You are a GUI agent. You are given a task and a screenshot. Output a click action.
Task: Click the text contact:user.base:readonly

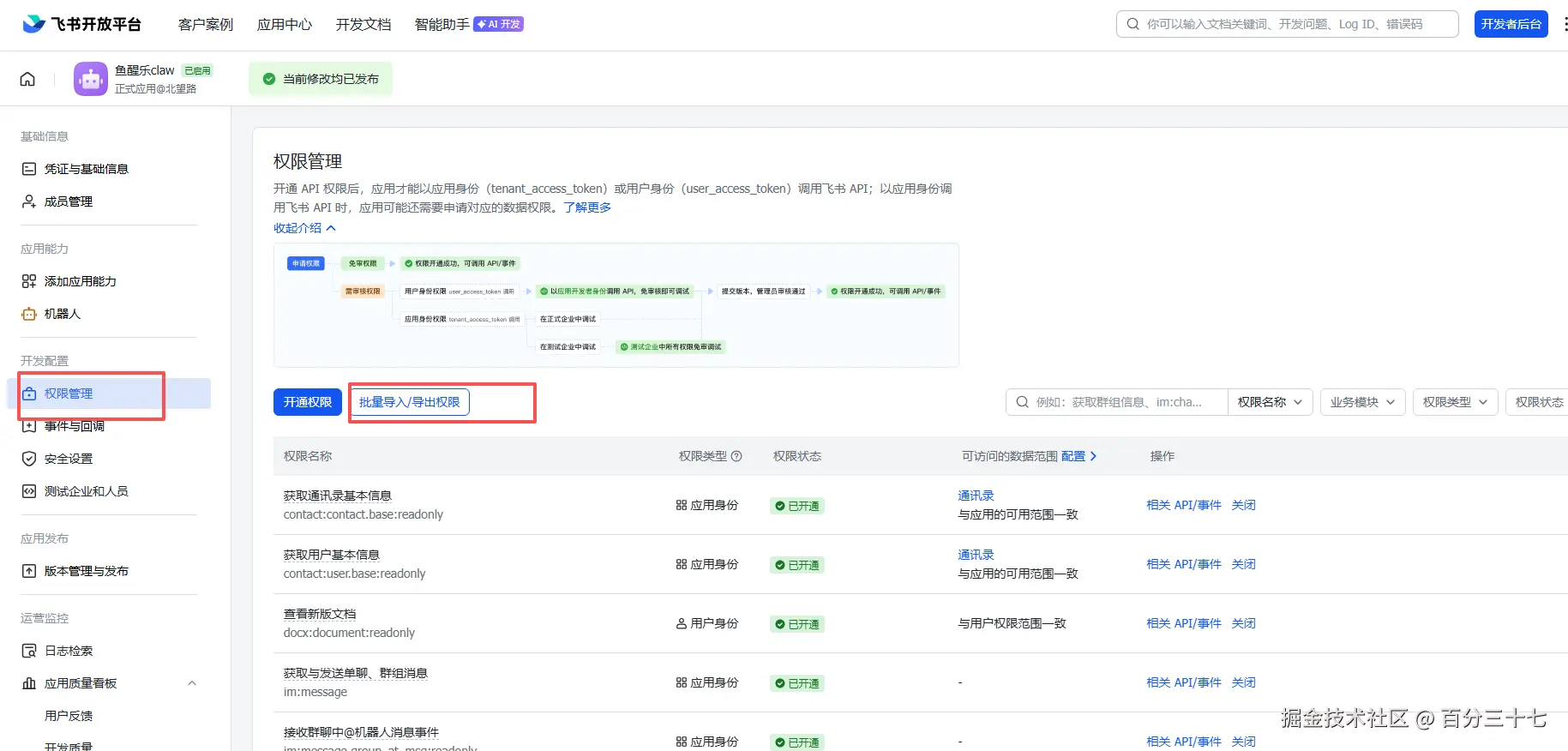(x=354, y=574)
